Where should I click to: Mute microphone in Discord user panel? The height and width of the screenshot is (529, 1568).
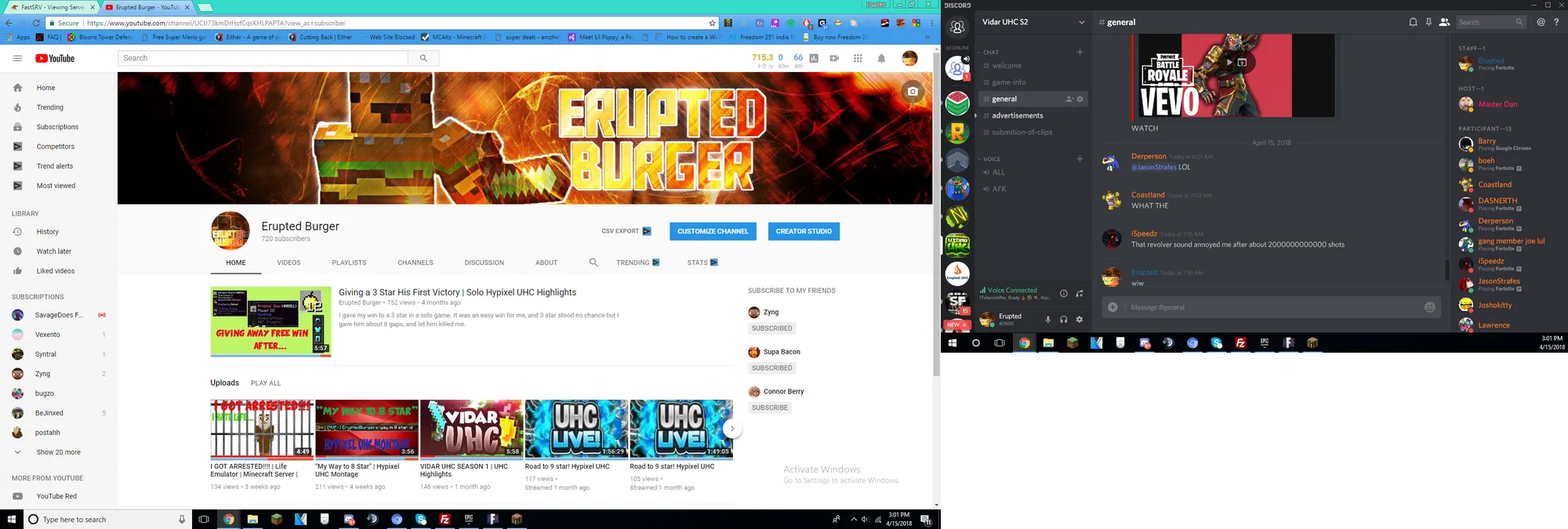coord(1047,319)
